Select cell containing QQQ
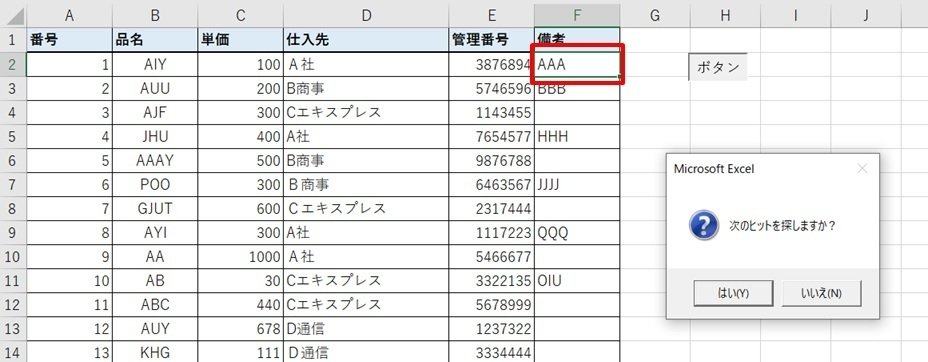Viewport: 928px width, 362px height. tap(577, 232)
